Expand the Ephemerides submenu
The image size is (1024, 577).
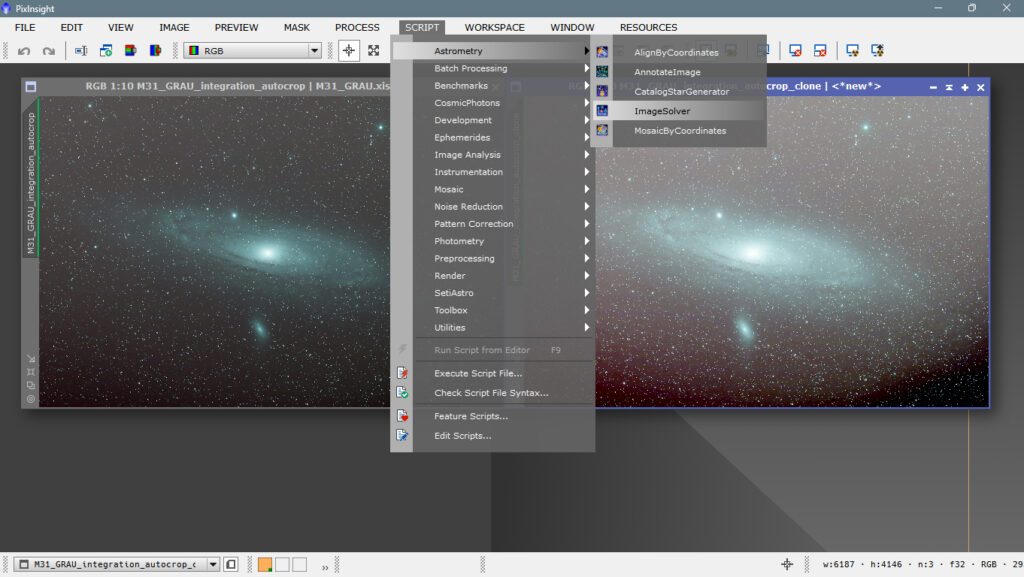click(494, 138)
